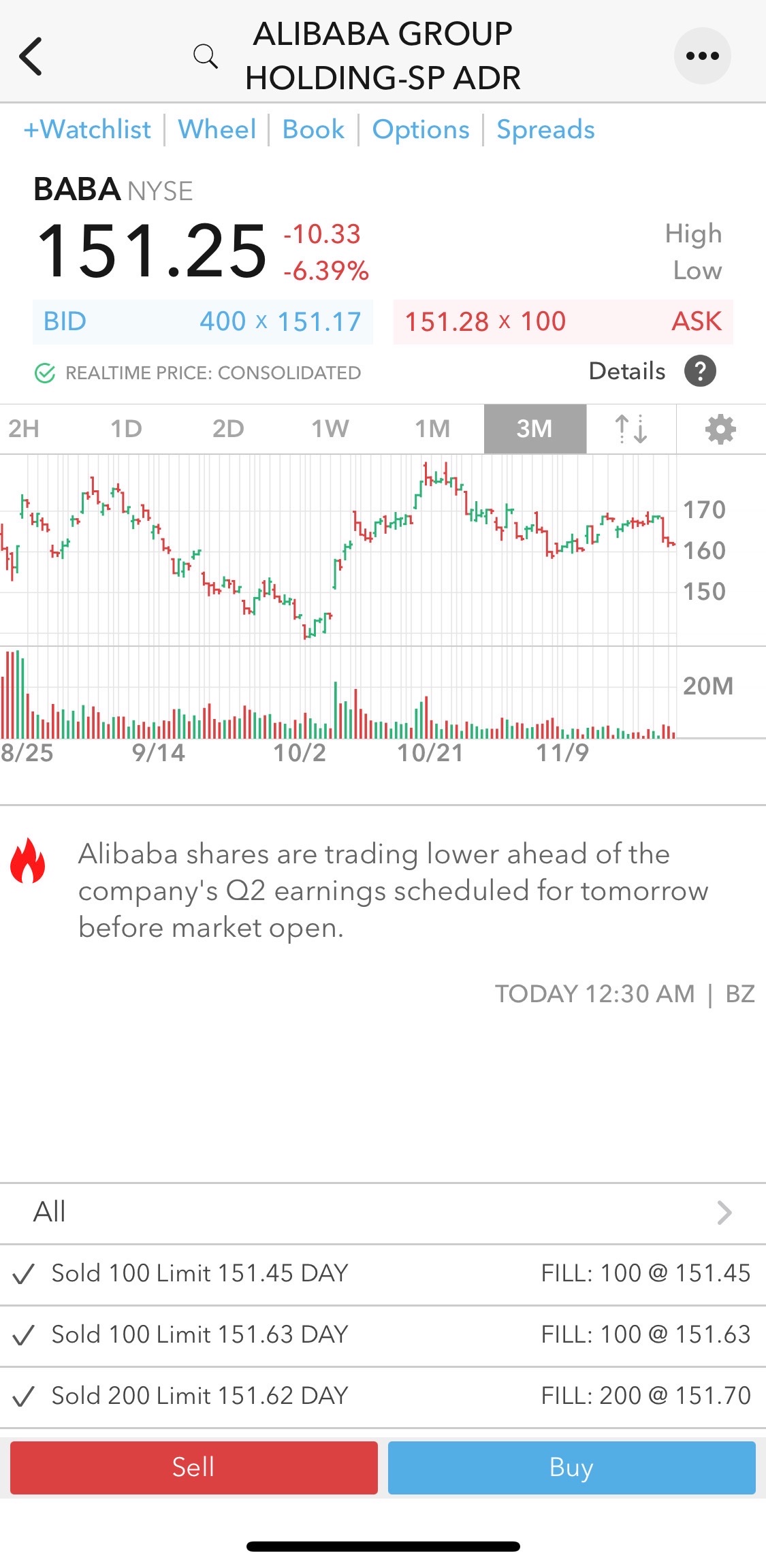Switch chart to 1W timeframe

click(x=330, y=429)
